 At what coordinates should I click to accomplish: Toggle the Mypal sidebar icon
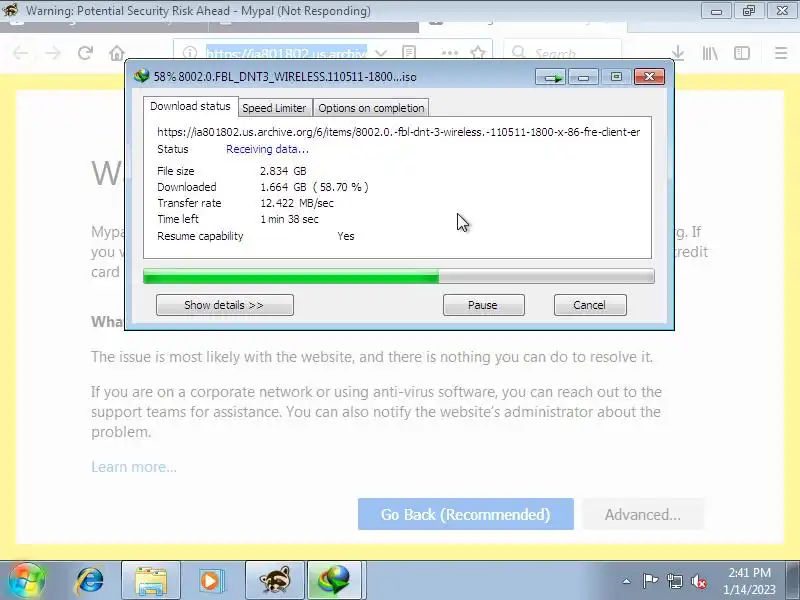click(742, 53)
